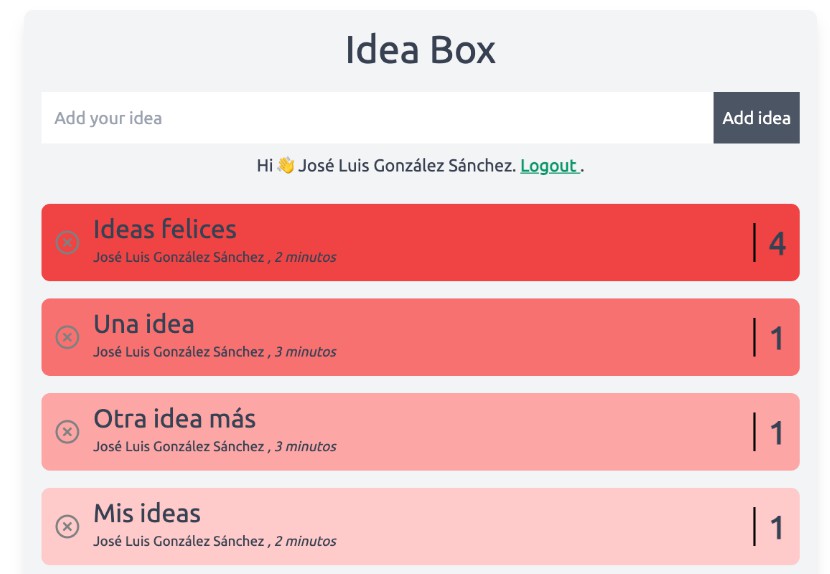Click the vote number for "Mis ideas"
This screenshot has height=574, width=830.
click(x=777, y=527)
